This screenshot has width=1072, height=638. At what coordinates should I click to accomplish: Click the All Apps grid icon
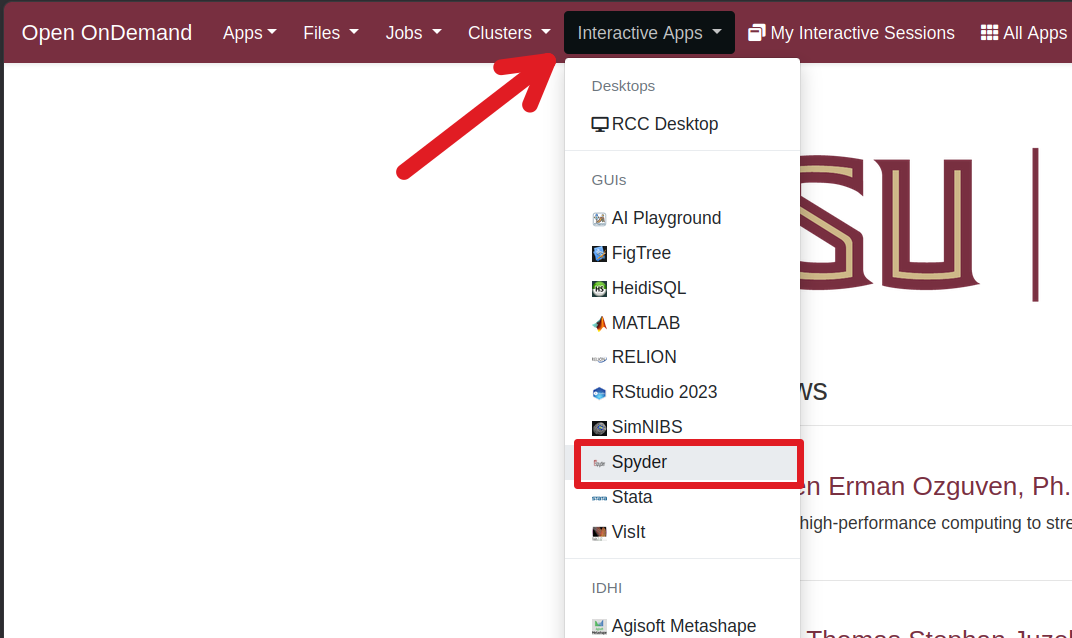[x=989, y=33]
